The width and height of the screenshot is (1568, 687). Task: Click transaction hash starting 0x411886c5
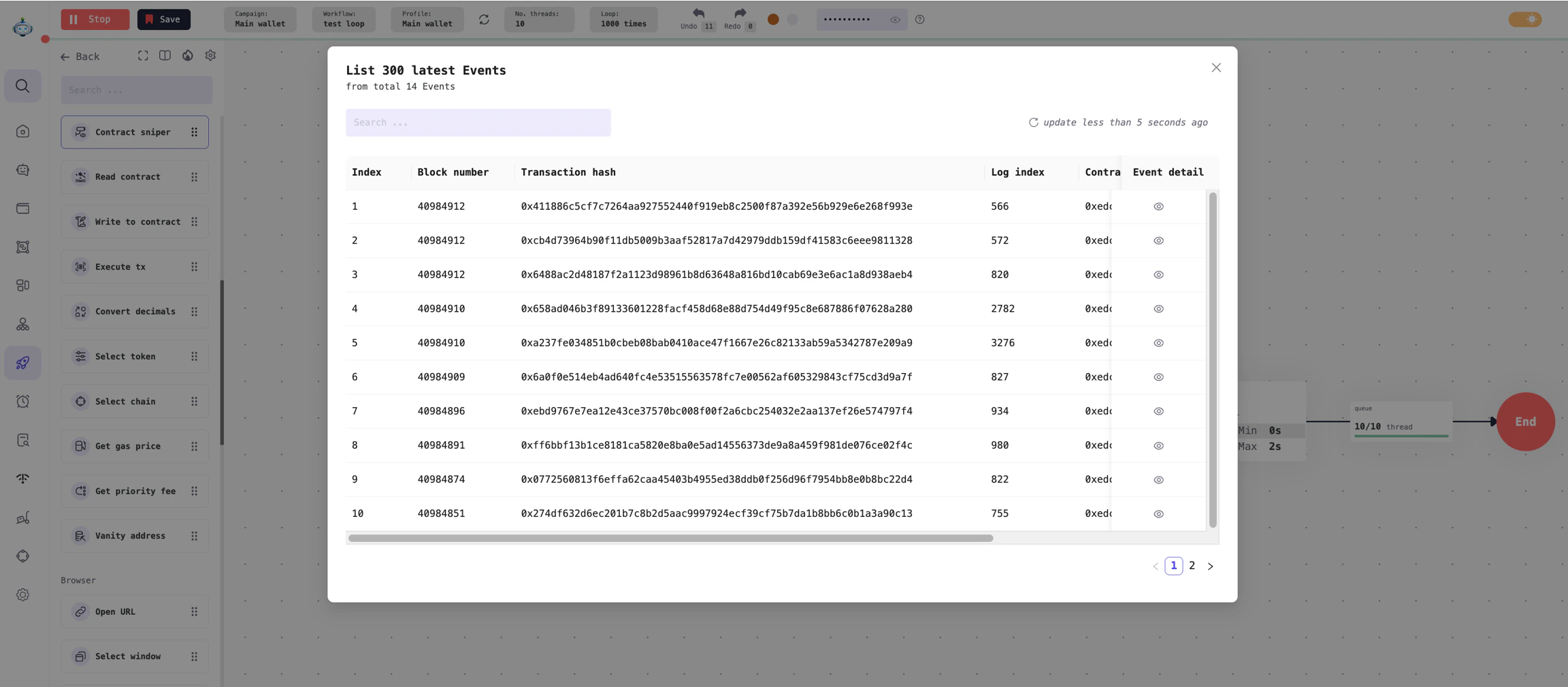coord(716,206)
